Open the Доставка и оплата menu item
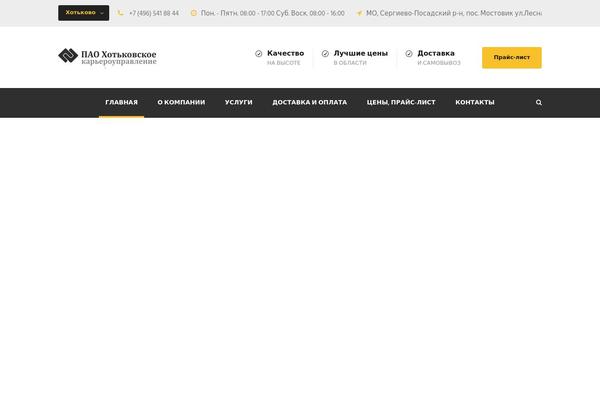Viewport: 600px width, 400px height. 310,103
